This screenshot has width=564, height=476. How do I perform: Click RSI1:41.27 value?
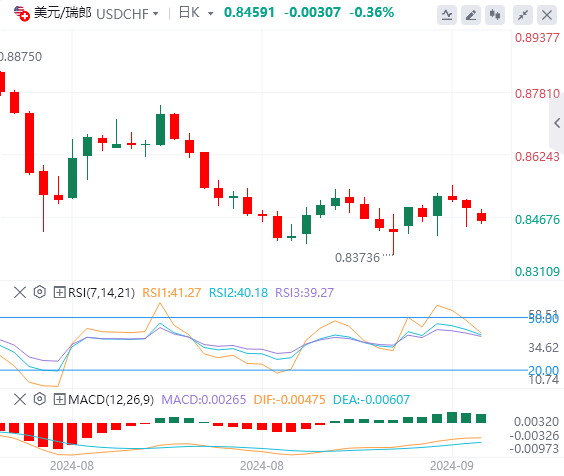172,293
